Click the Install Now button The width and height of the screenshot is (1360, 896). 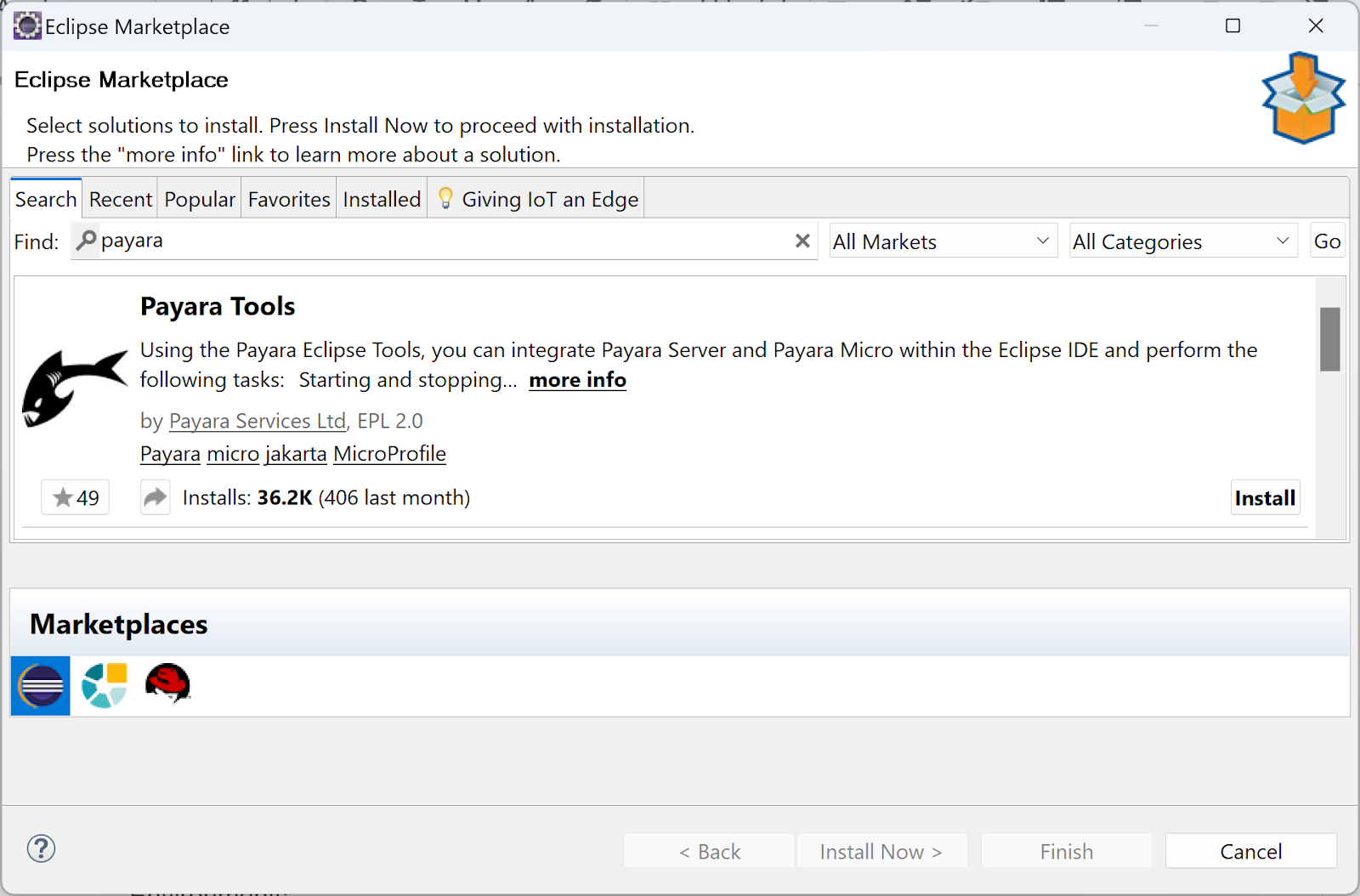click(x=881, y=851)
